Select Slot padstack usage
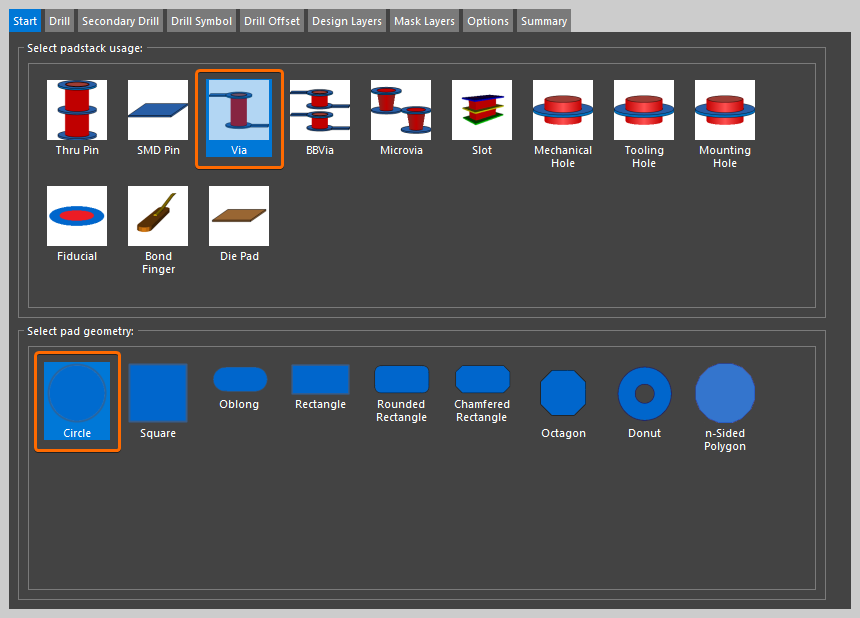 [x=482, y=110]
